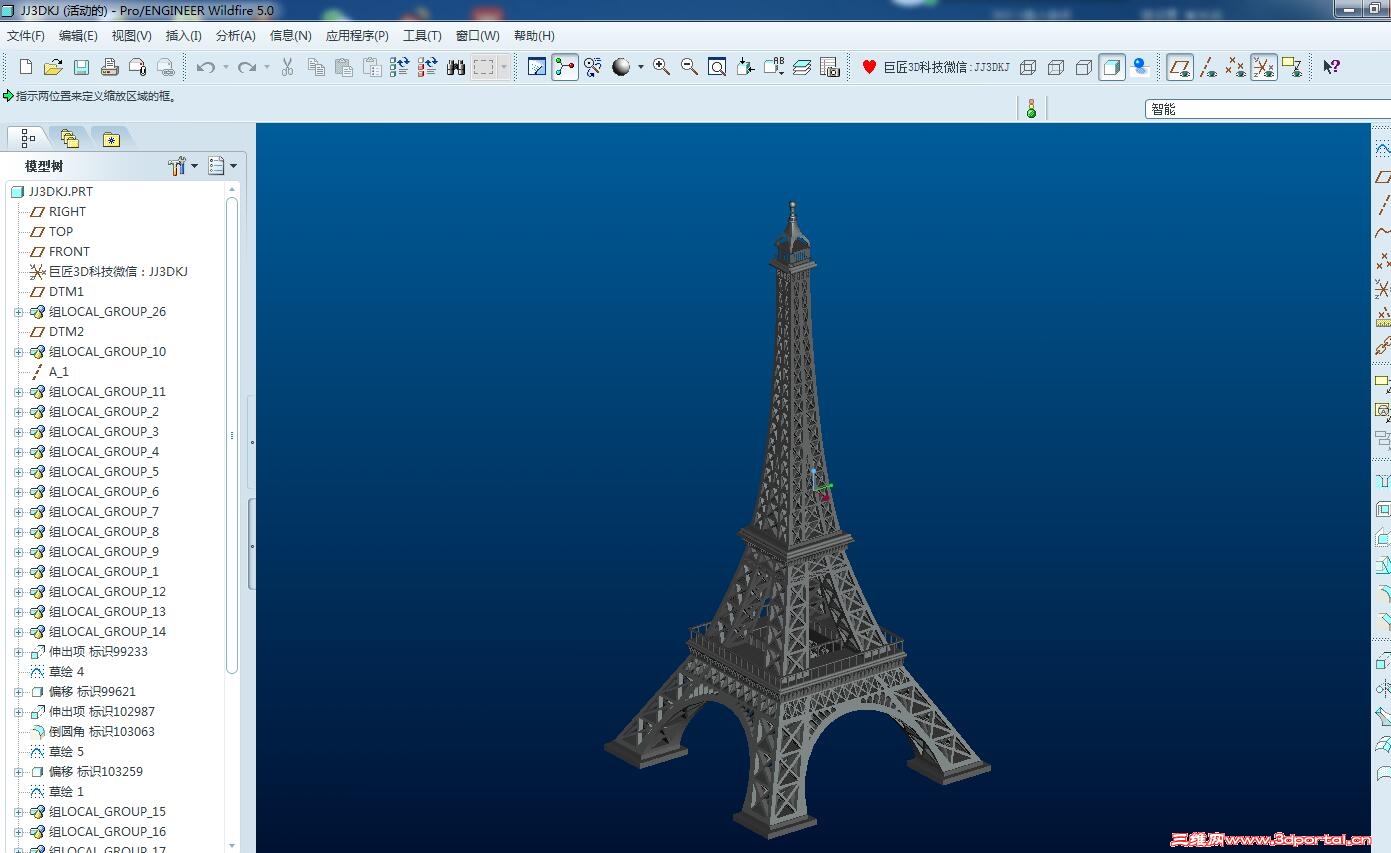Click datum coordinate system tool, right toolbar

click(1383, 290)
